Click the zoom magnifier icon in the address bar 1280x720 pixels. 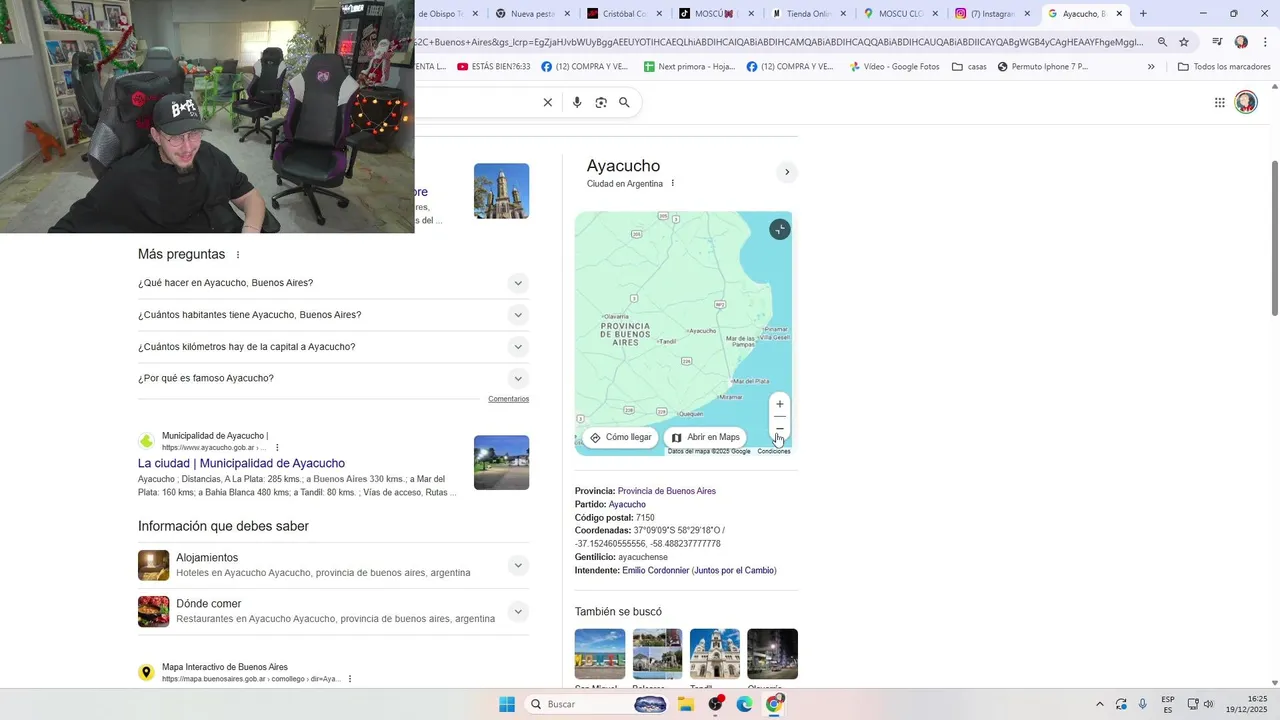pos(1162,42)
